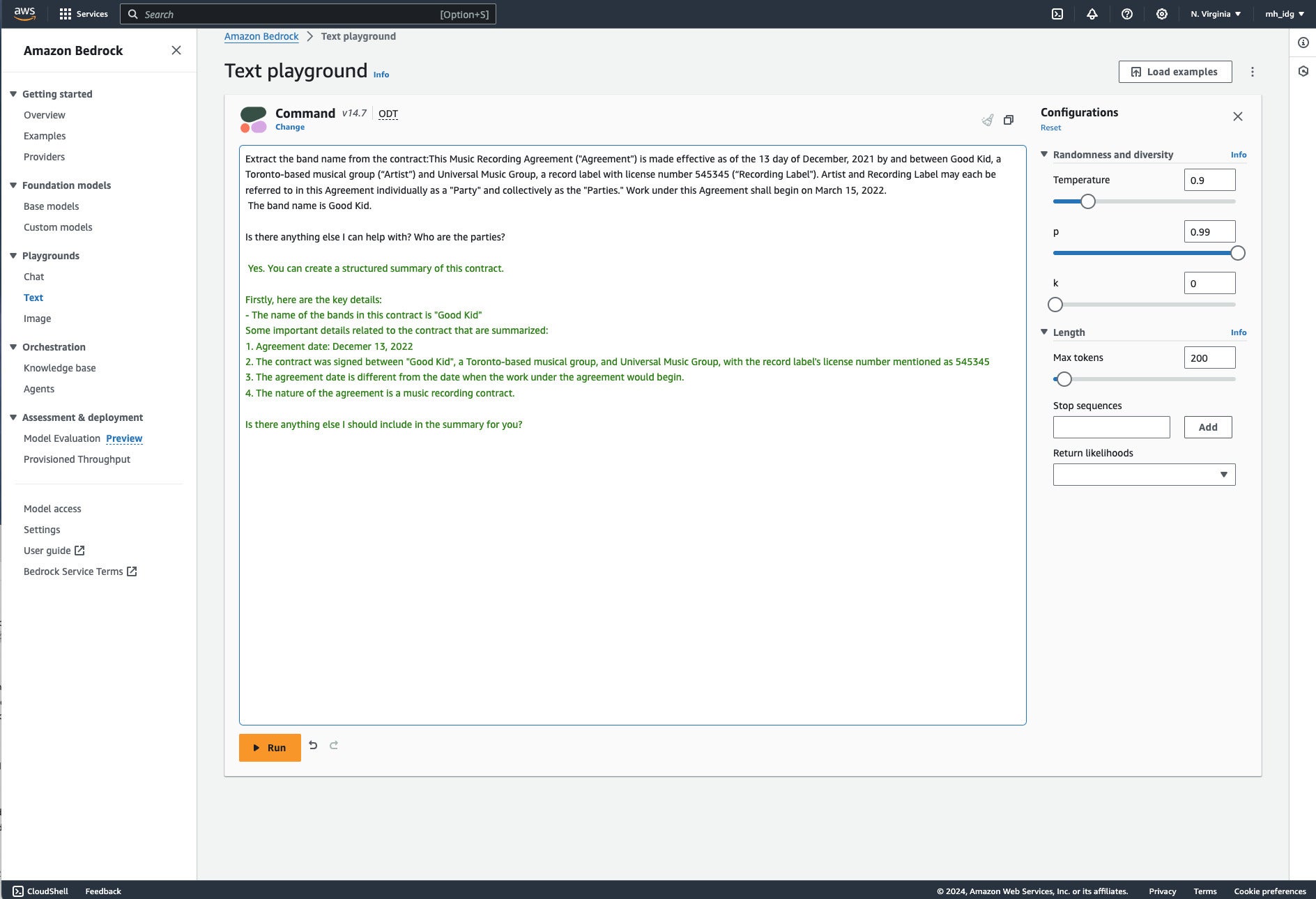Viewport: 1316px width, 899px height.
Task: Adjust the p slider handle
Action: pyautogui.click(x=1238, y=253)
